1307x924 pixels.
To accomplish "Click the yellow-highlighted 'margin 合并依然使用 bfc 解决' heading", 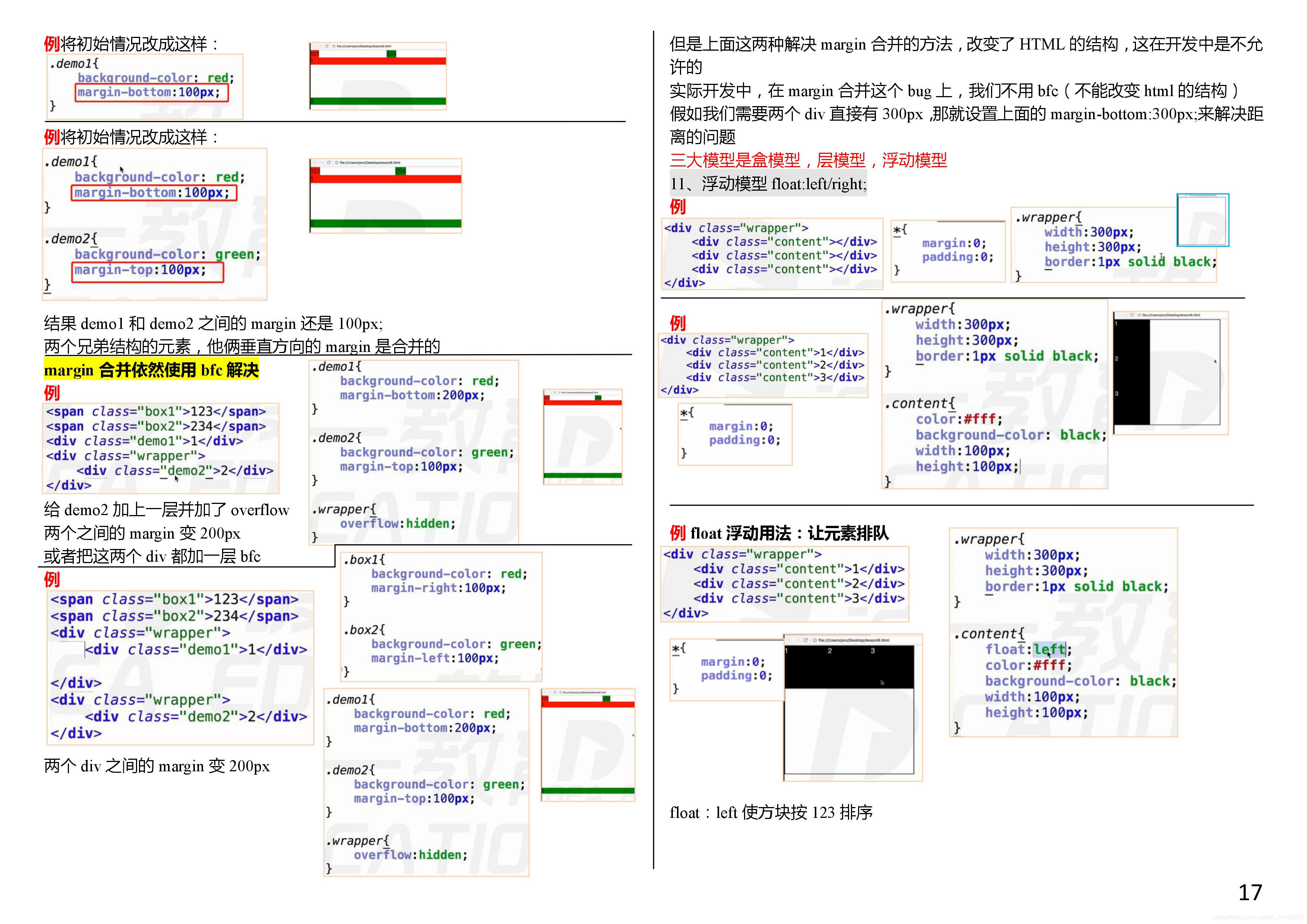I will coord(151,371).
